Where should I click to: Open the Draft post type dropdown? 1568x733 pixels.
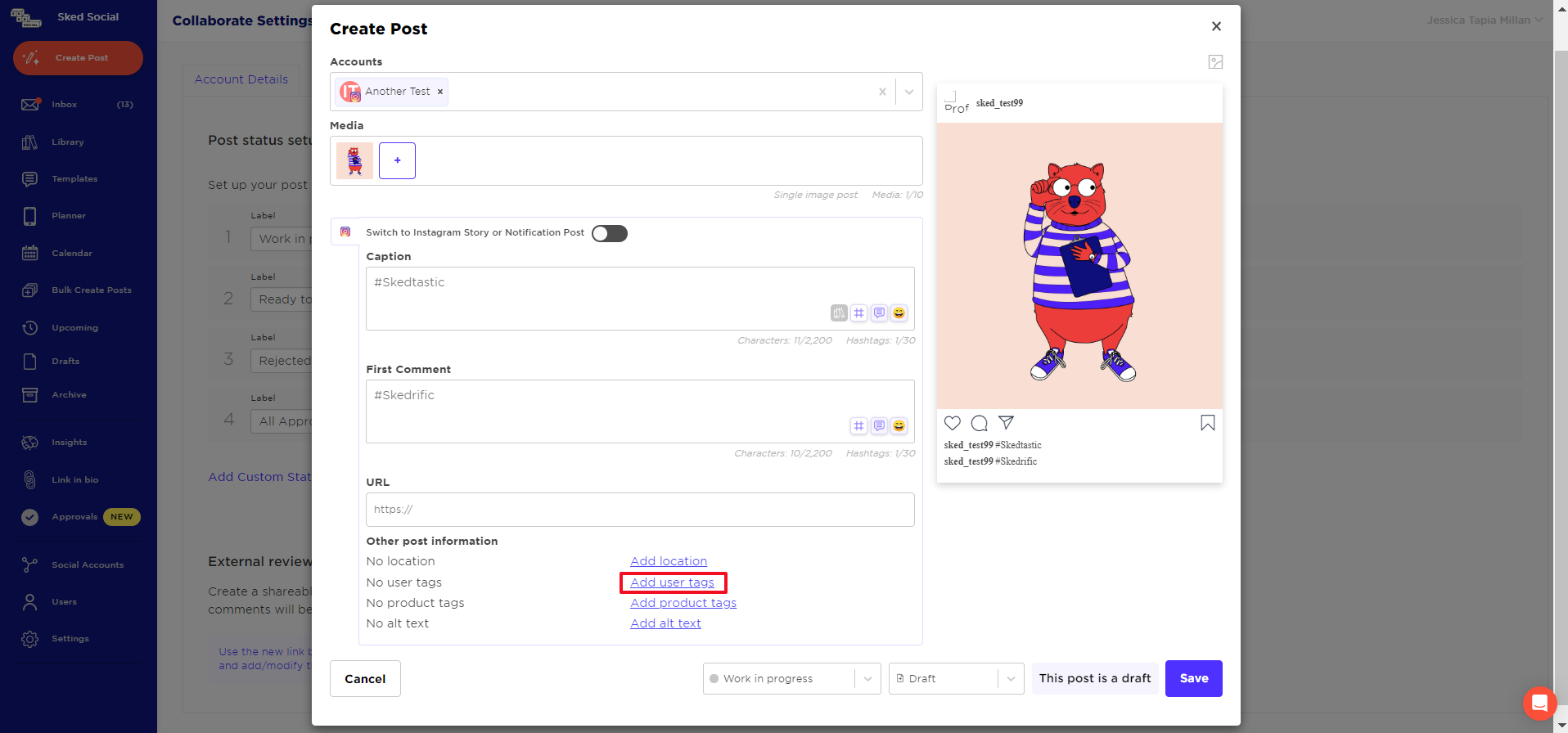pos(956,679)
